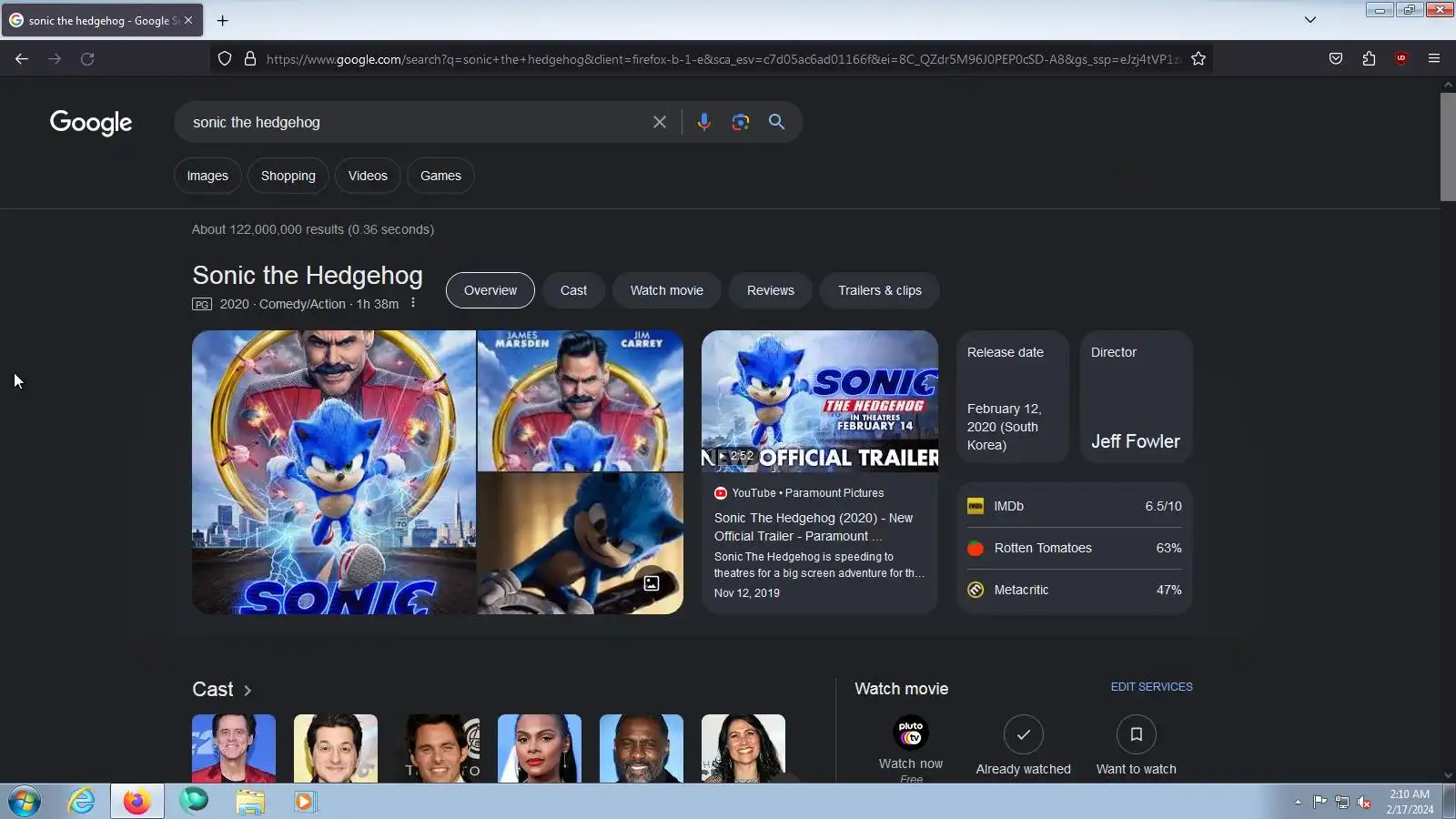Bookmark this page with the star icon
The height and width of the screenshot is (819, 1456).
tap(1198, 59)
